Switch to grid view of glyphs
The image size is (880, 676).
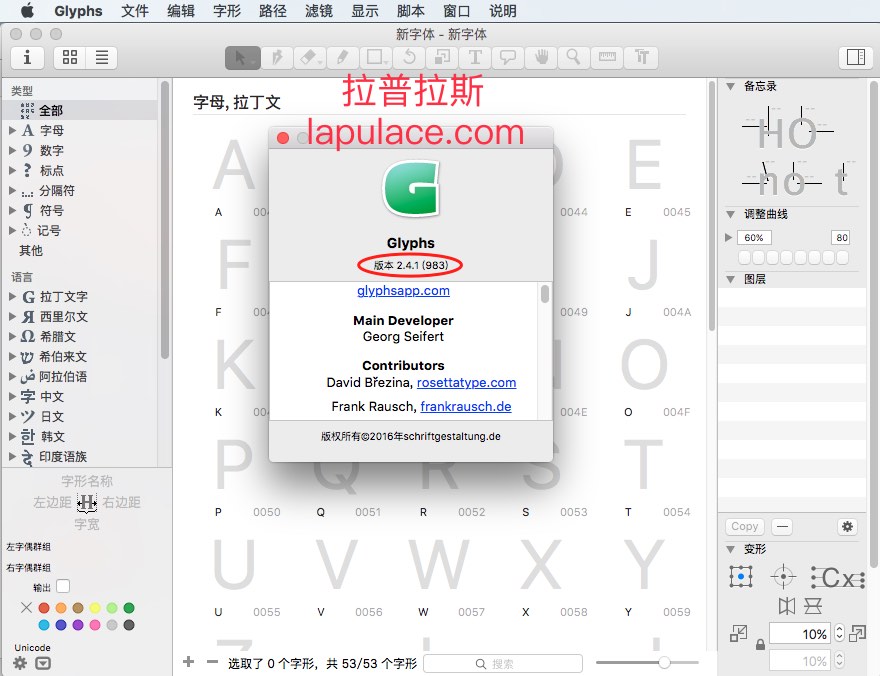tap(70, 58)
